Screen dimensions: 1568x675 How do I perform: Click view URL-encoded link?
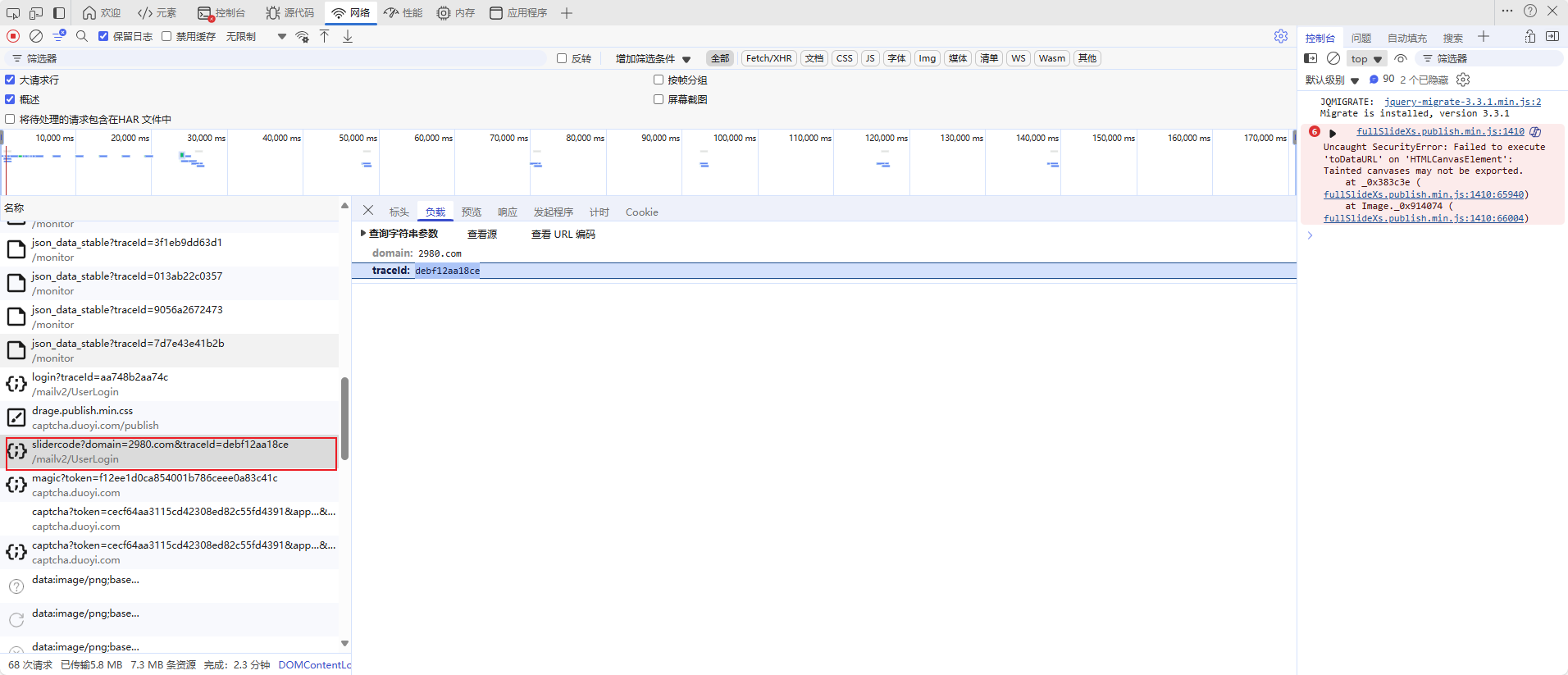pyautogui.click(x=563, y=234)
